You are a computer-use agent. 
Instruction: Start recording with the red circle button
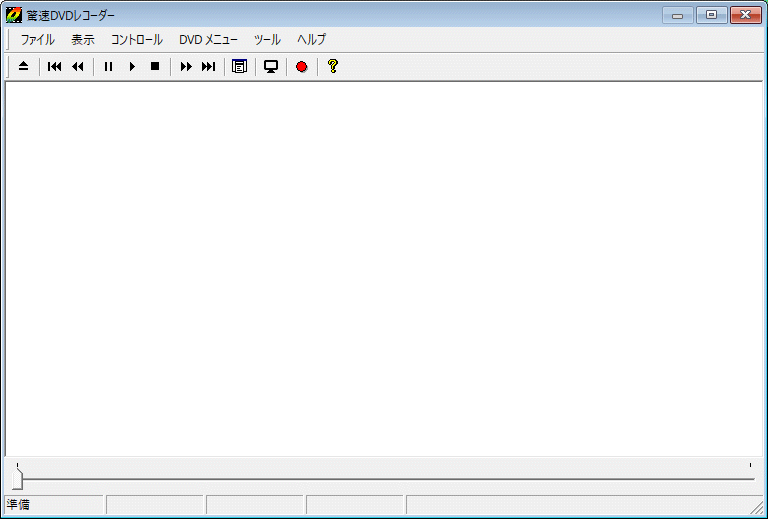click(301, 67)
